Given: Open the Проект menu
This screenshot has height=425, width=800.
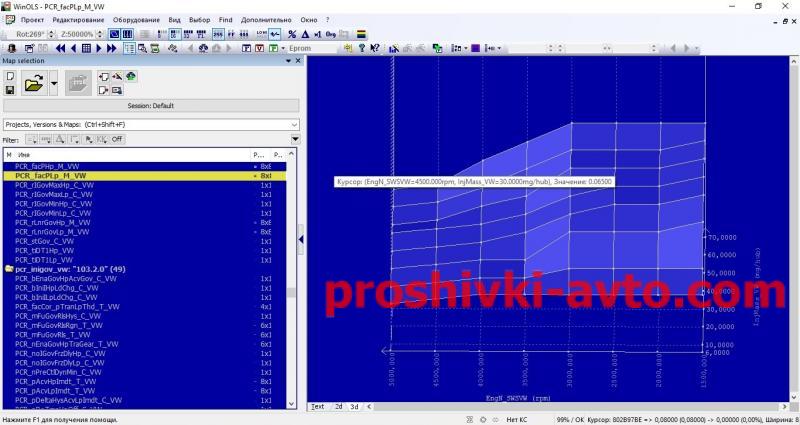Looking at the screenshot, I should click(32, 20).
